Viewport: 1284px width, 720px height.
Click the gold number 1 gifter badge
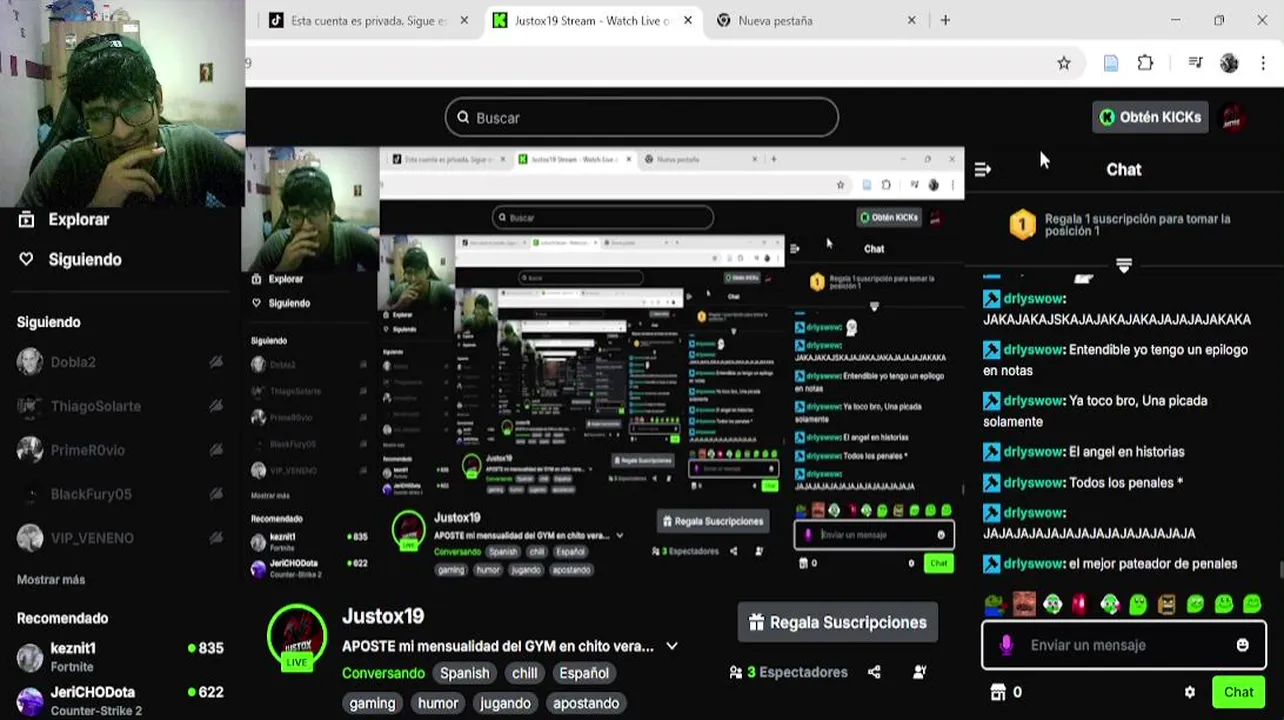click(1022, 225)
